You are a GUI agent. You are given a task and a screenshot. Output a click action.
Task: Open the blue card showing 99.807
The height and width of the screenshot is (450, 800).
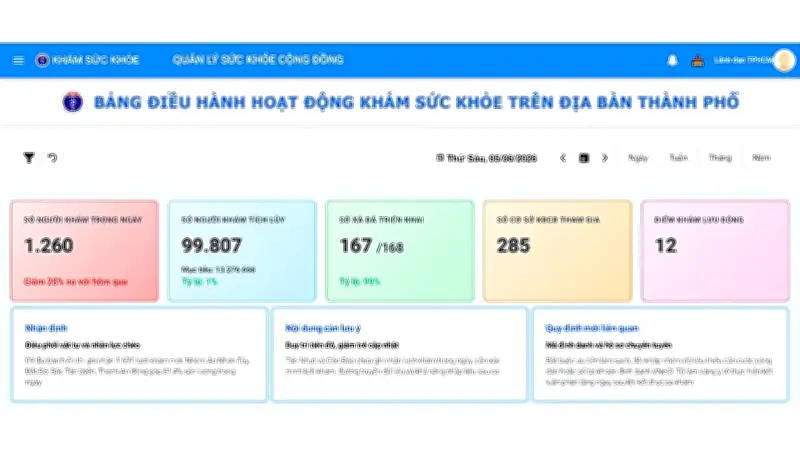pos(242,251)
